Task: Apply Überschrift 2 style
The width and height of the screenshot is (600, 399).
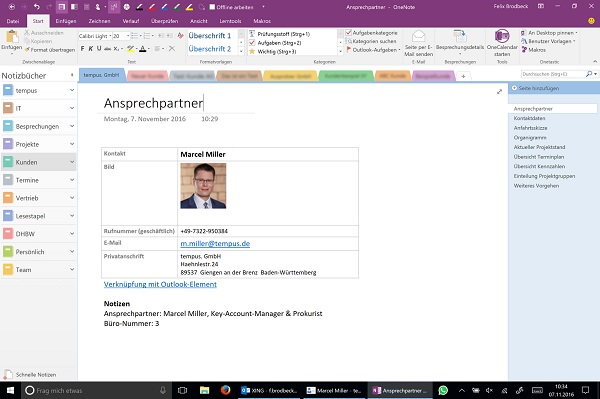Action: pos(210,49)
